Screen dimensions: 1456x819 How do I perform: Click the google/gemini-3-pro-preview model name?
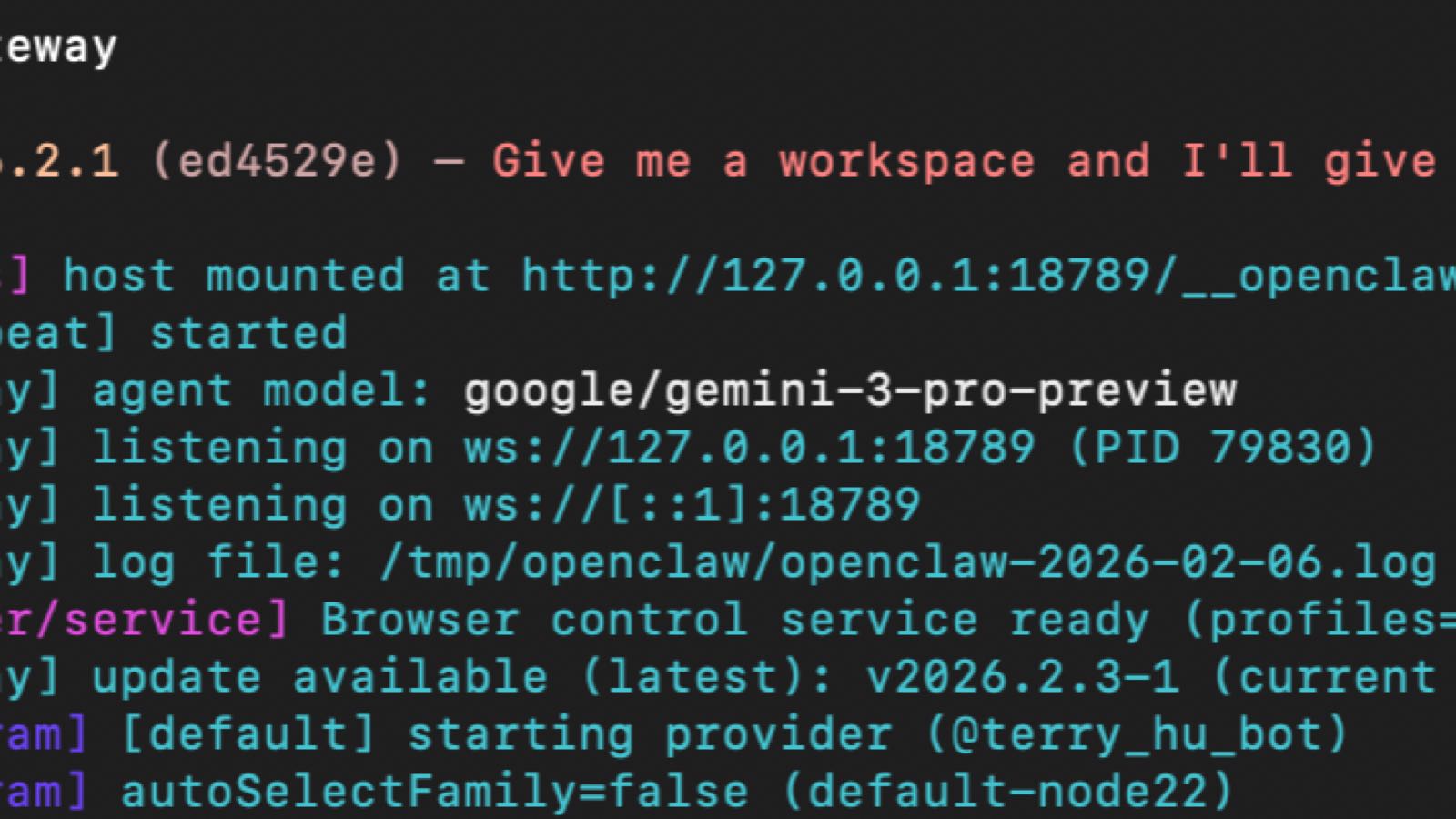pos(849,390)
